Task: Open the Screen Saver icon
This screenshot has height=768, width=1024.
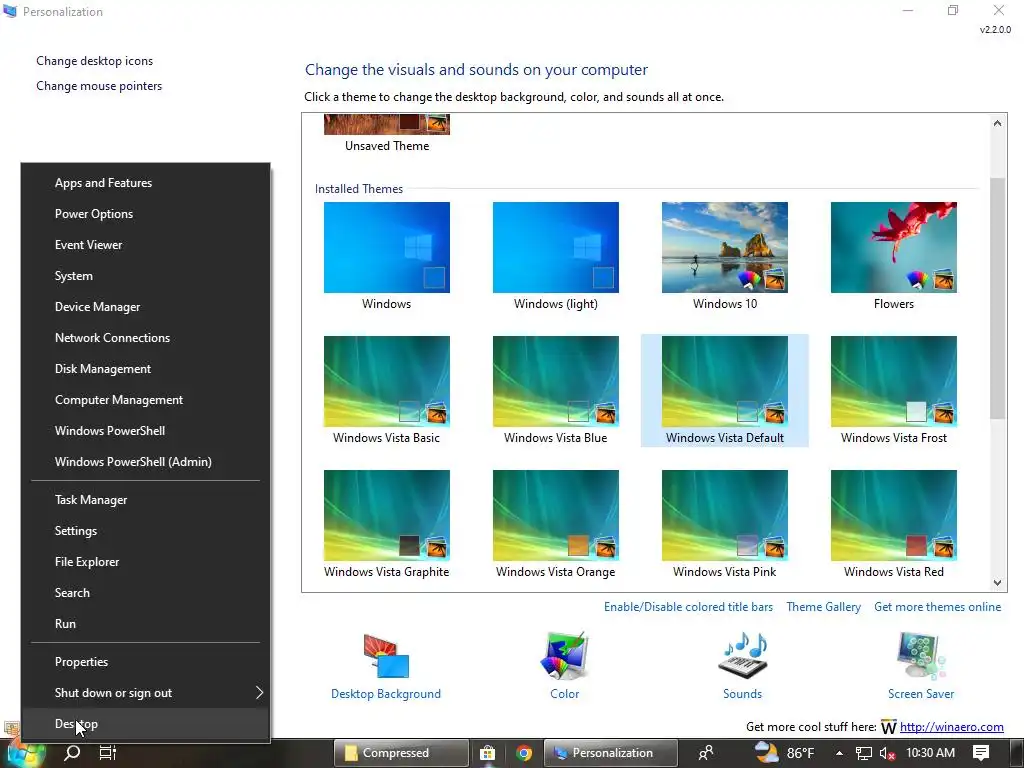Action: point(921,657)
